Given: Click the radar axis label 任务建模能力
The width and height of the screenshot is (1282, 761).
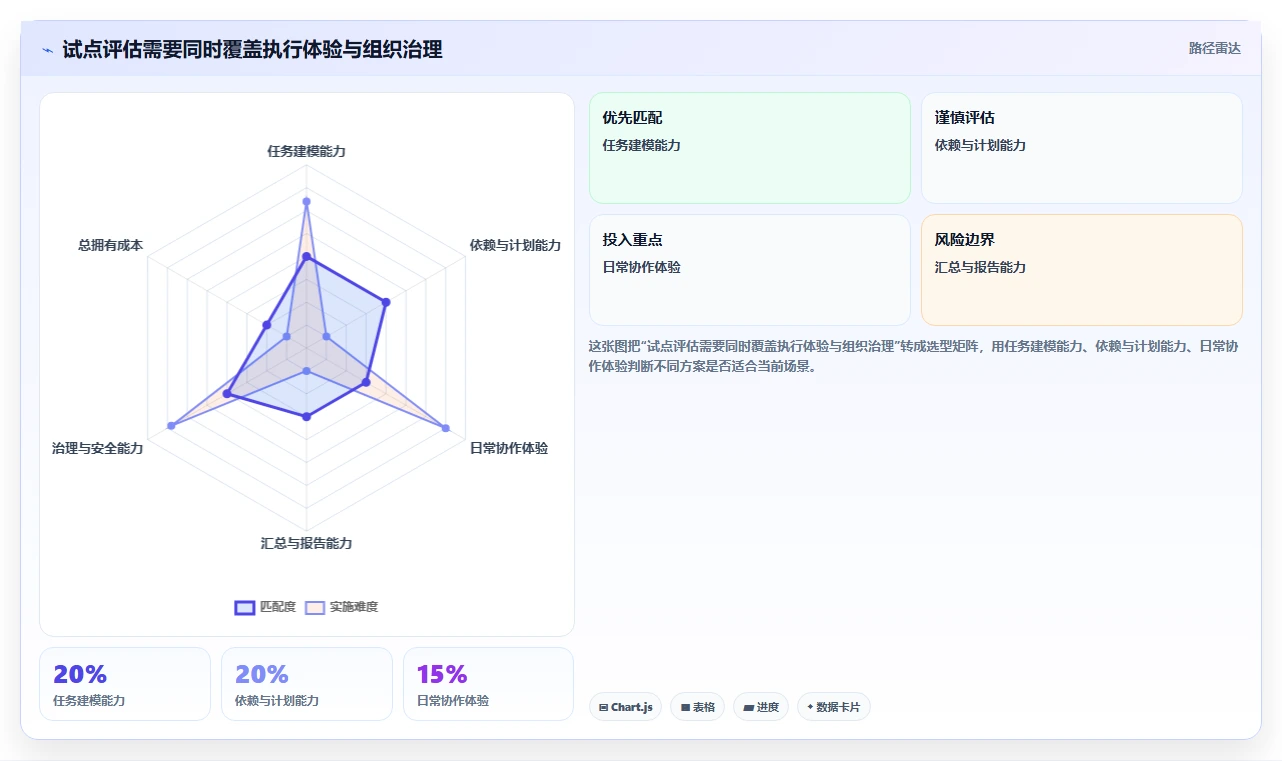Looking at the screenshot, I should point(306,151).
